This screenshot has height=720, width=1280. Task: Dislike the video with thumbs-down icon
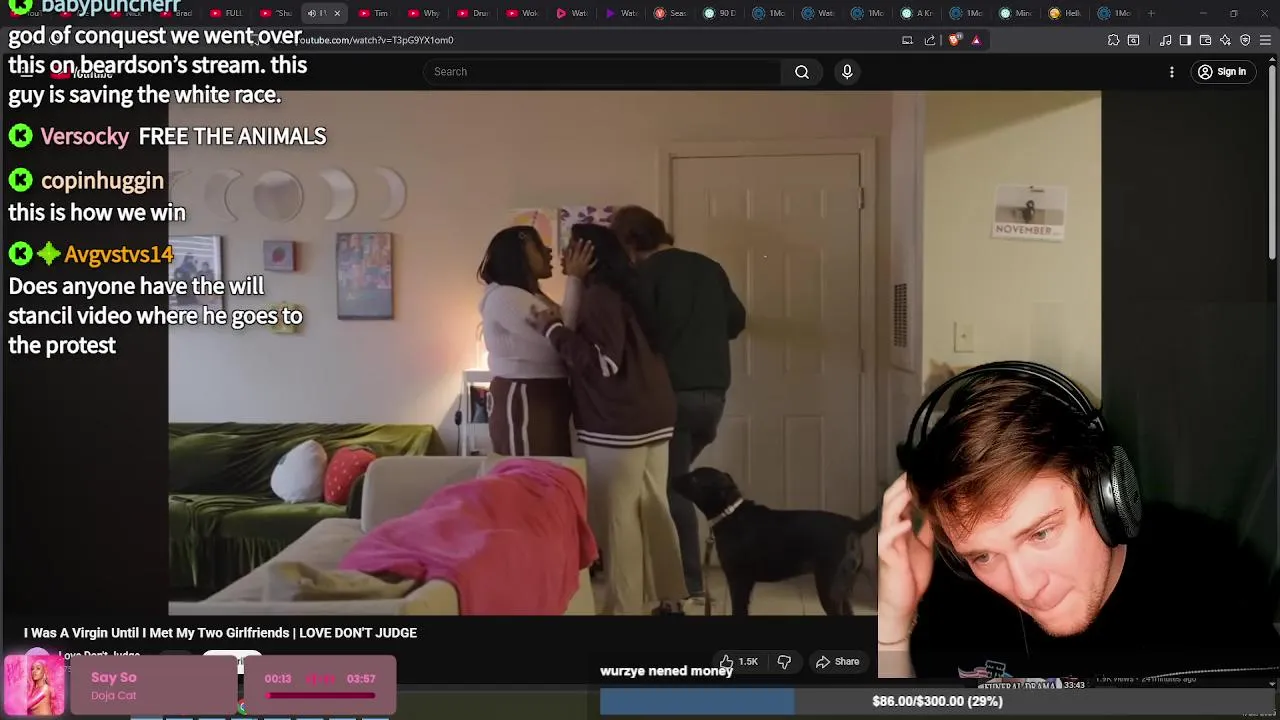point(784,662)
